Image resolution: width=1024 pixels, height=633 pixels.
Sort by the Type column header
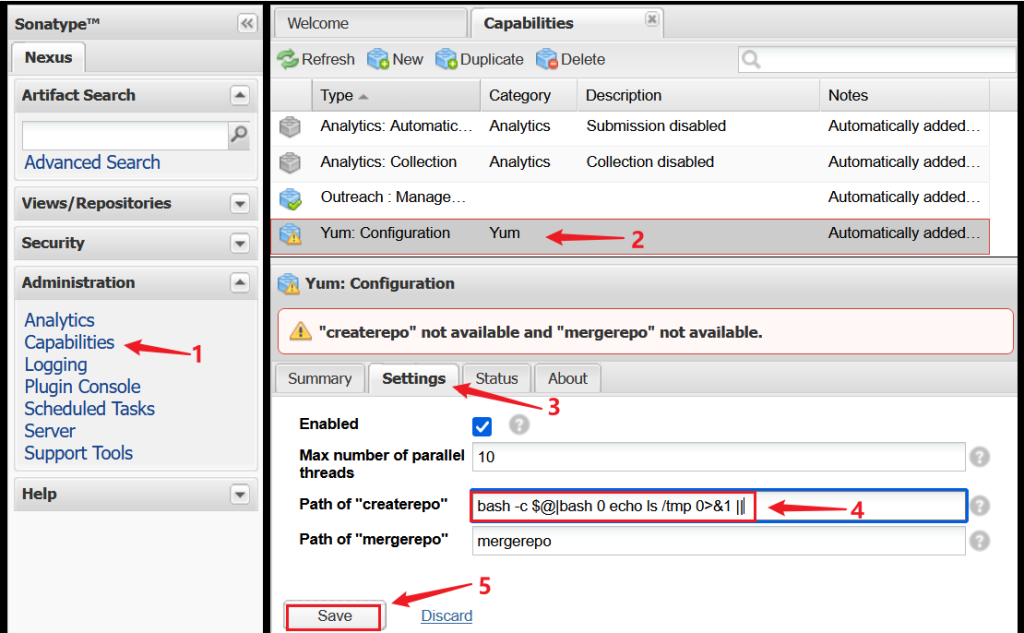pyautogui.click(x=396, y=95)
